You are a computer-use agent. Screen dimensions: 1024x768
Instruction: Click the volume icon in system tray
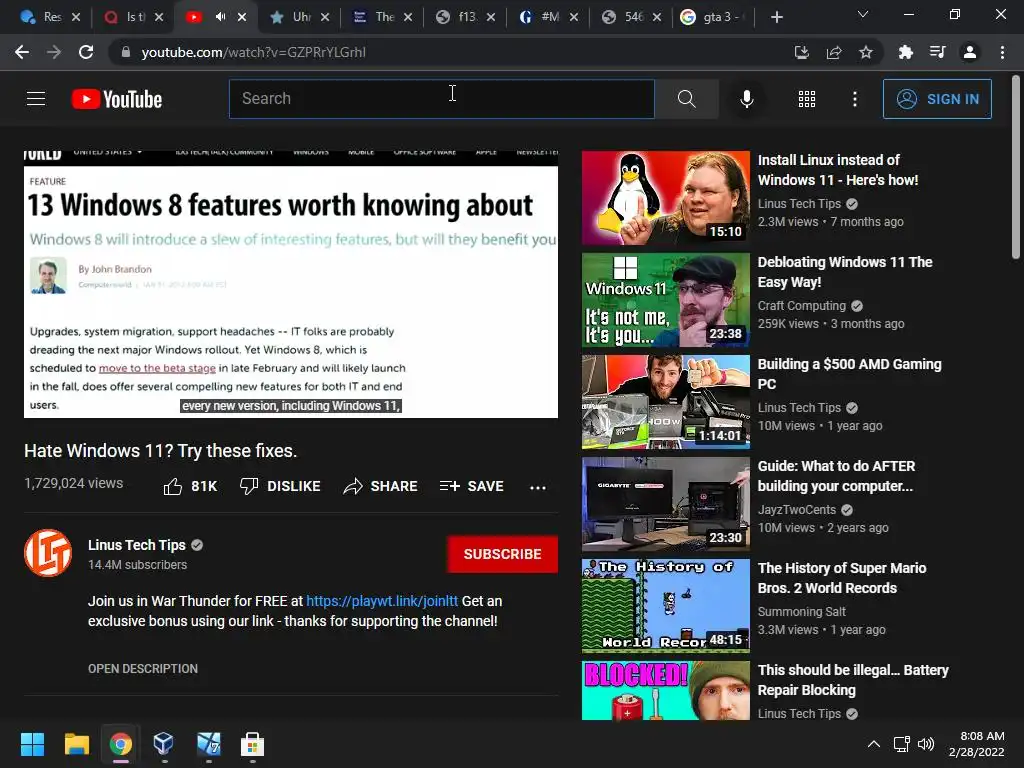[926, 744]
